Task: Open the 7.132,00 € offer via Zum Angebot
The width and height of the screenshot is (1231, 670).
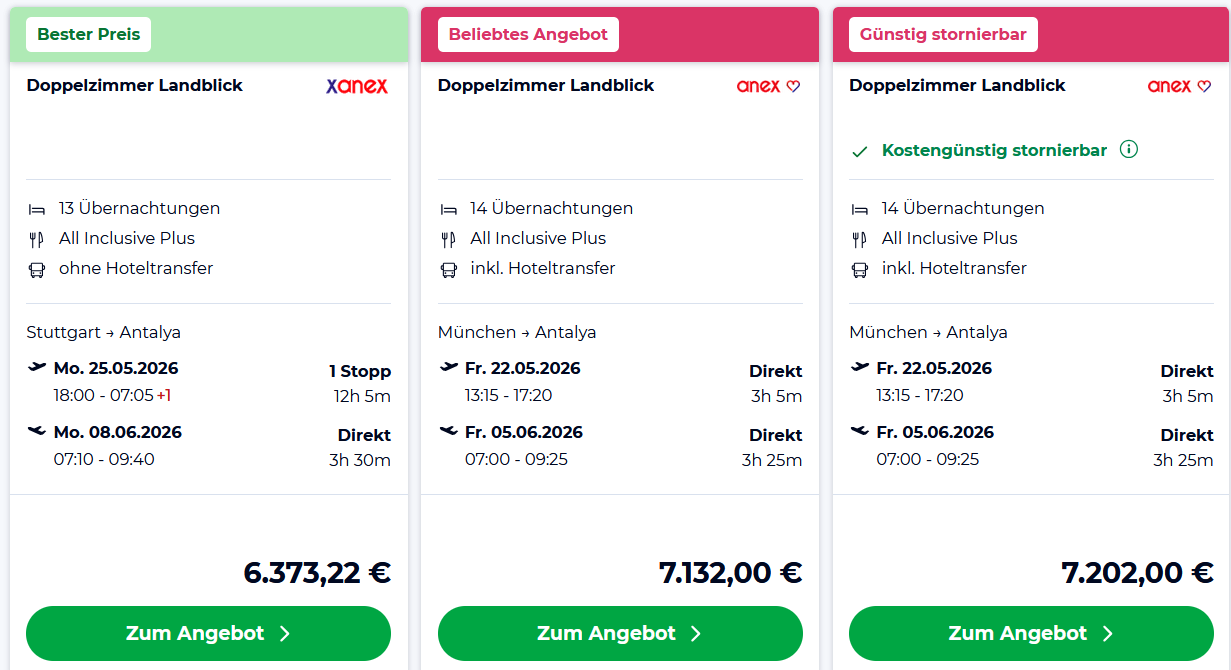Action: [x=620, y=633]
